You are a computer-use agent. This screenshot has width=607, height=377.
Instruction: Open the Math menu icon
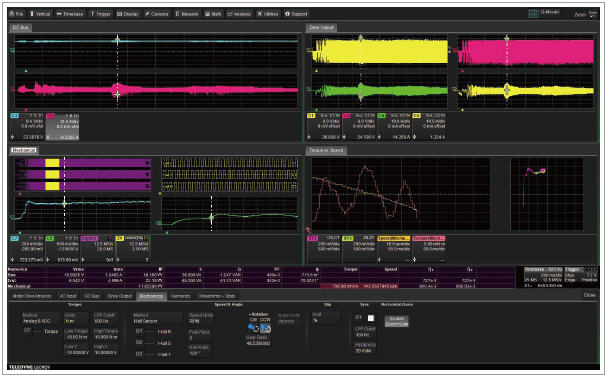213,14
